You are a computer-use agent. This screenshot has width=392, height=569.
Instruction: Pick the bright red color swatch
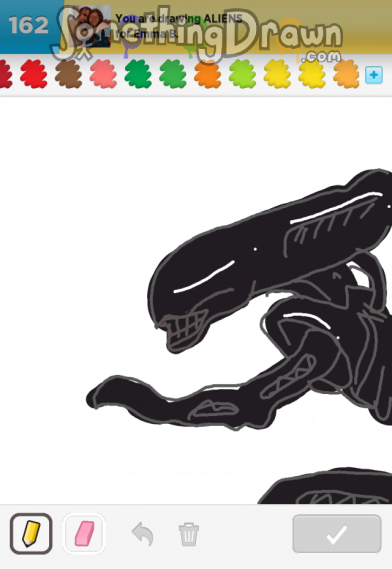[34, 74]
